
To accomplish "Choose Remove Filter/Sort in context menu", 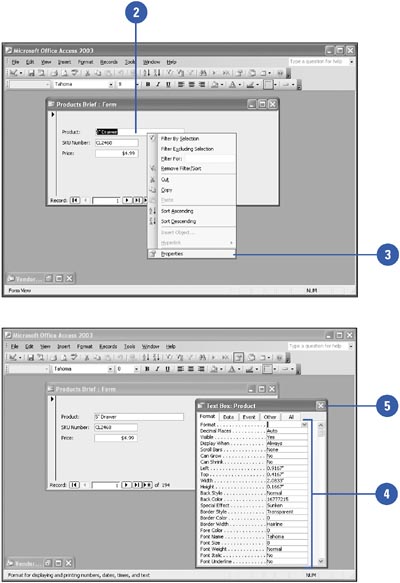I will (192, 168).
